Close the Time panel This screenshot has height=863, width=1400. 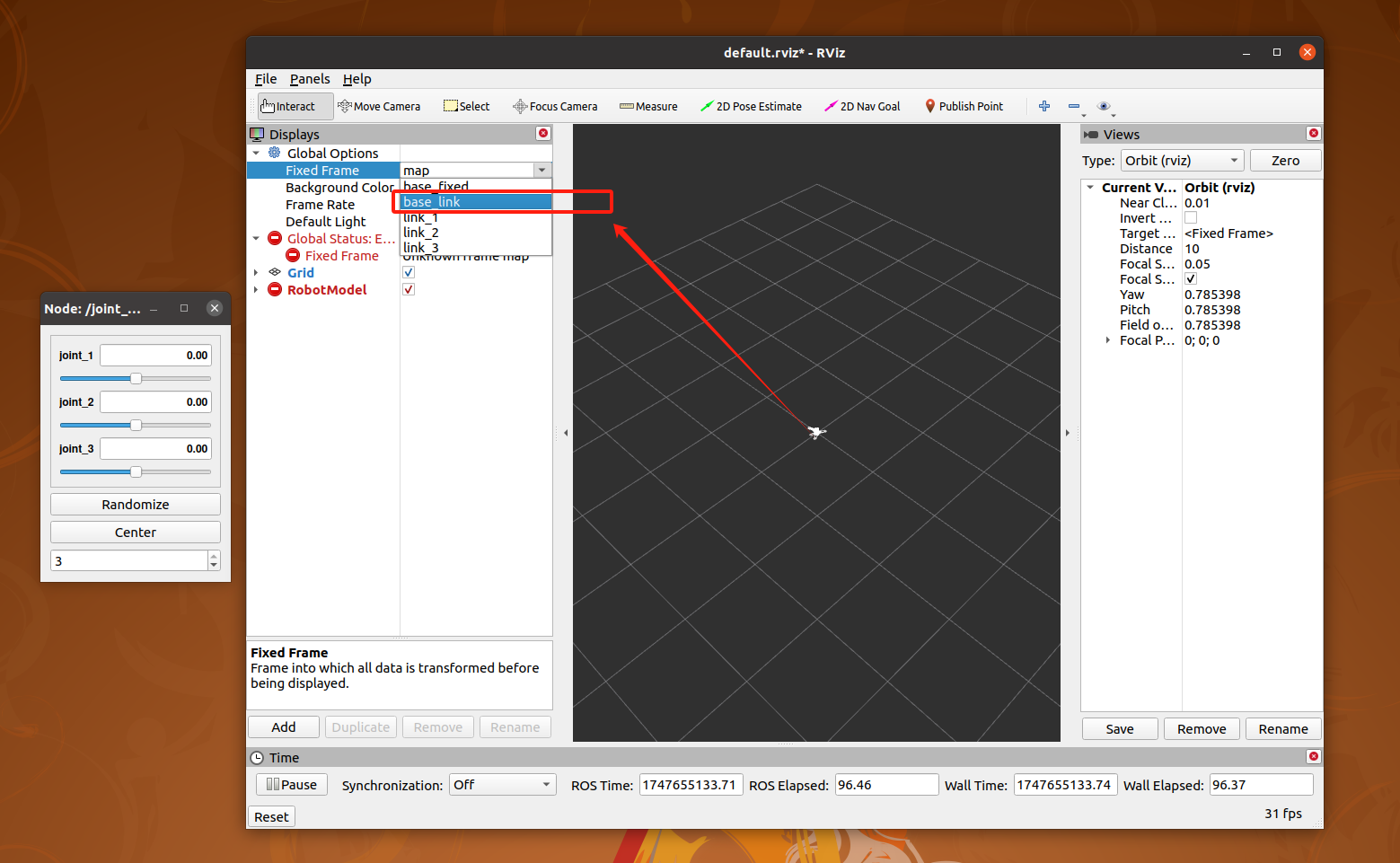[x=1313, y=756]
